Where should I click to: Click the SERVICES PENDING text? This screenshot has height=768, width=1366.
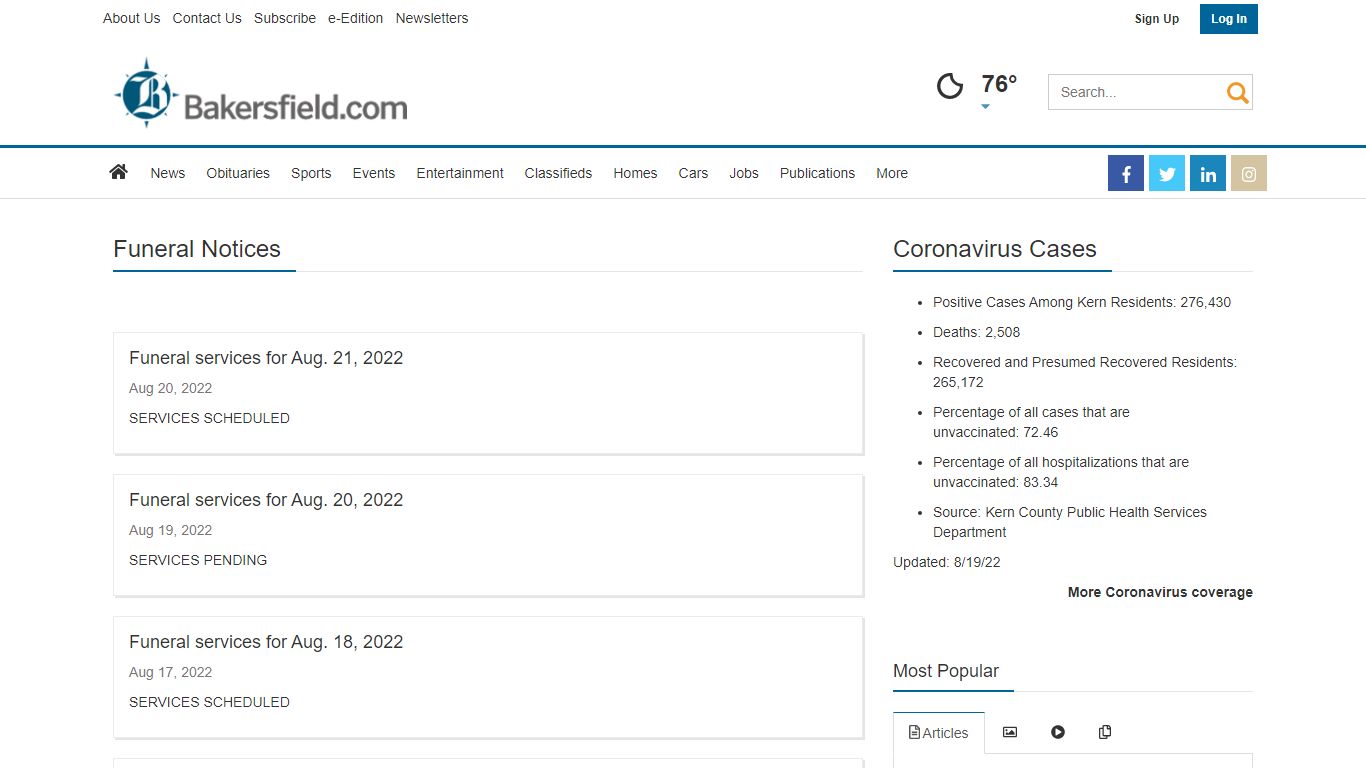[x=198, y=560]
